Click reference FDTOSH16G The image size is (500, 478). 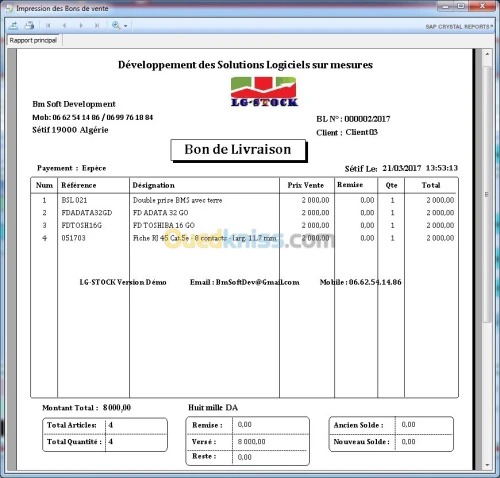coord(81,225)
